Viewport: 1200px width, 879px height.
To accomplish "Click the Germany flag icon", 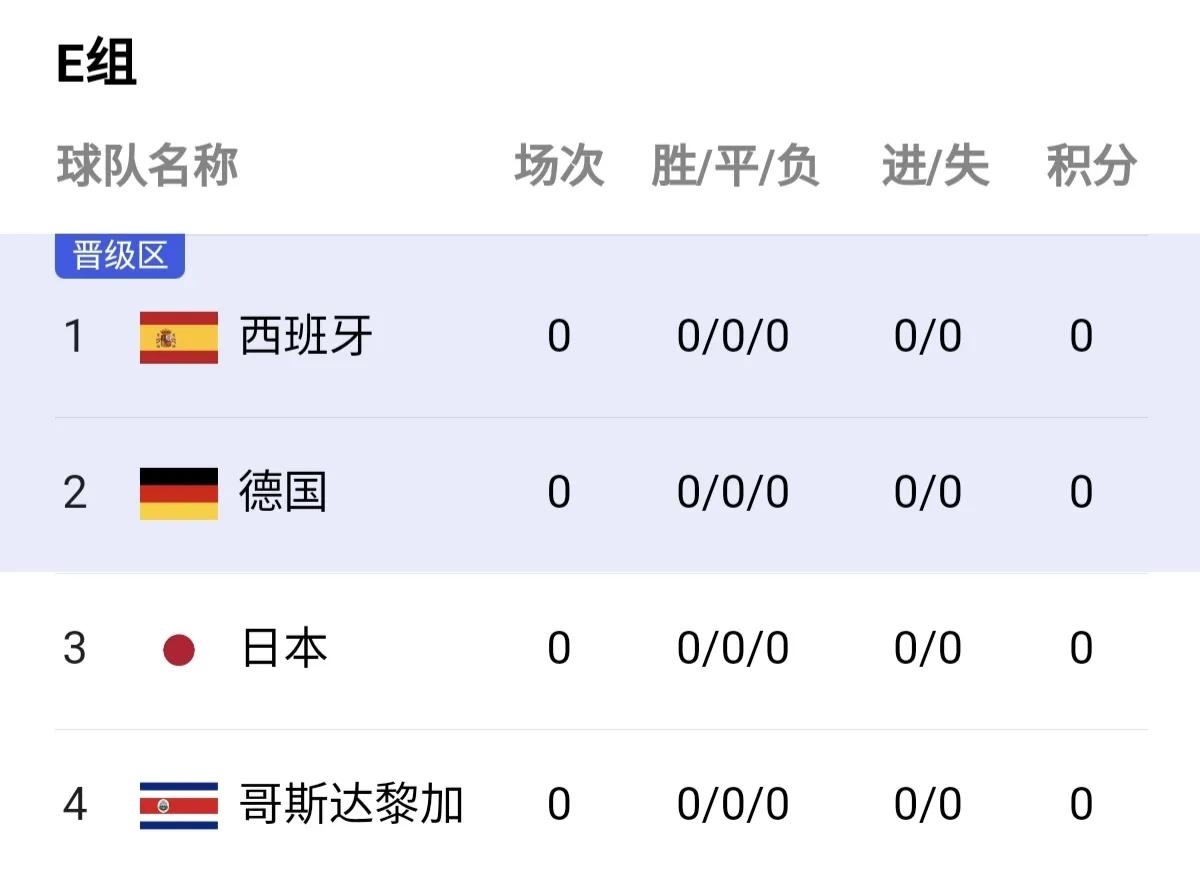I will point(178,491).
